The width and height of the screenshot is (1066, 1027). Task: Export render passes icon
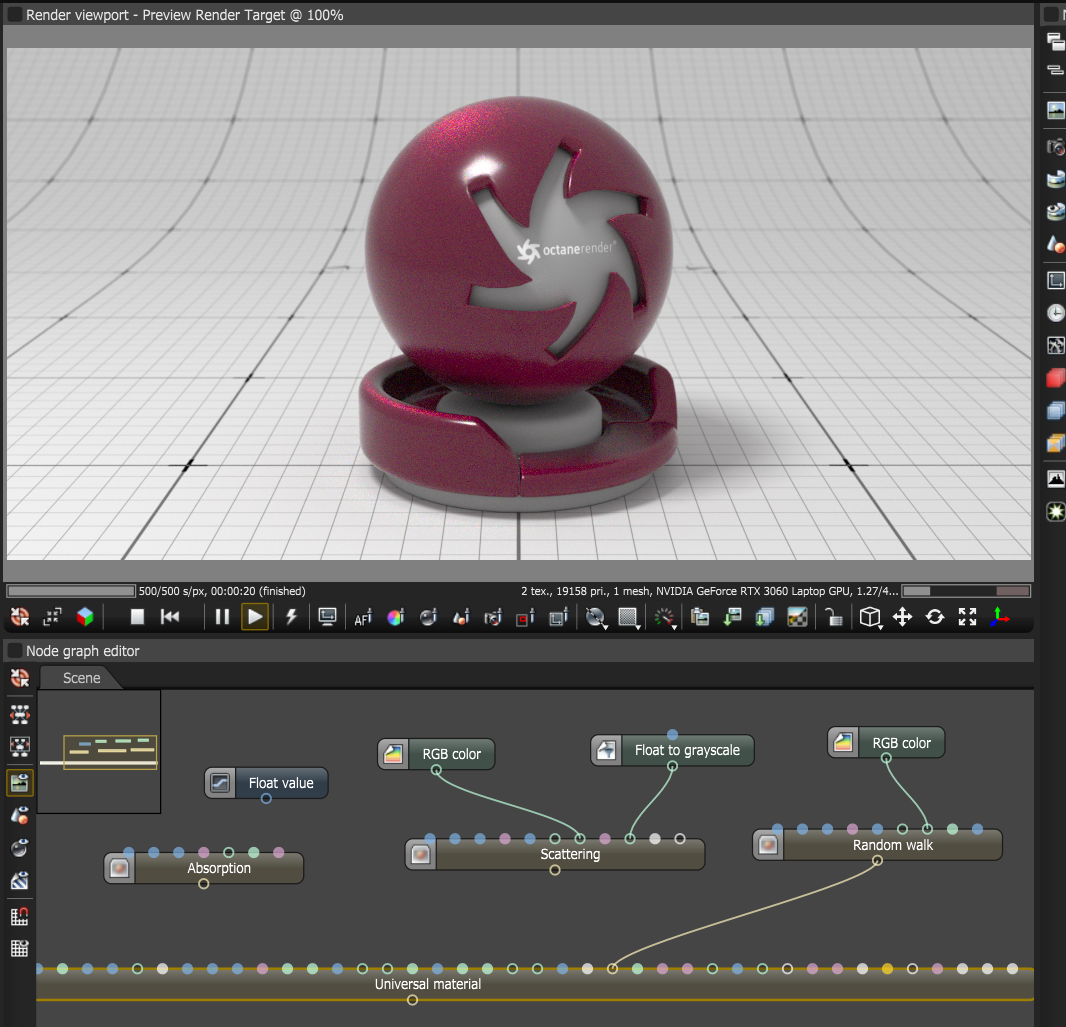pos(765,617)
